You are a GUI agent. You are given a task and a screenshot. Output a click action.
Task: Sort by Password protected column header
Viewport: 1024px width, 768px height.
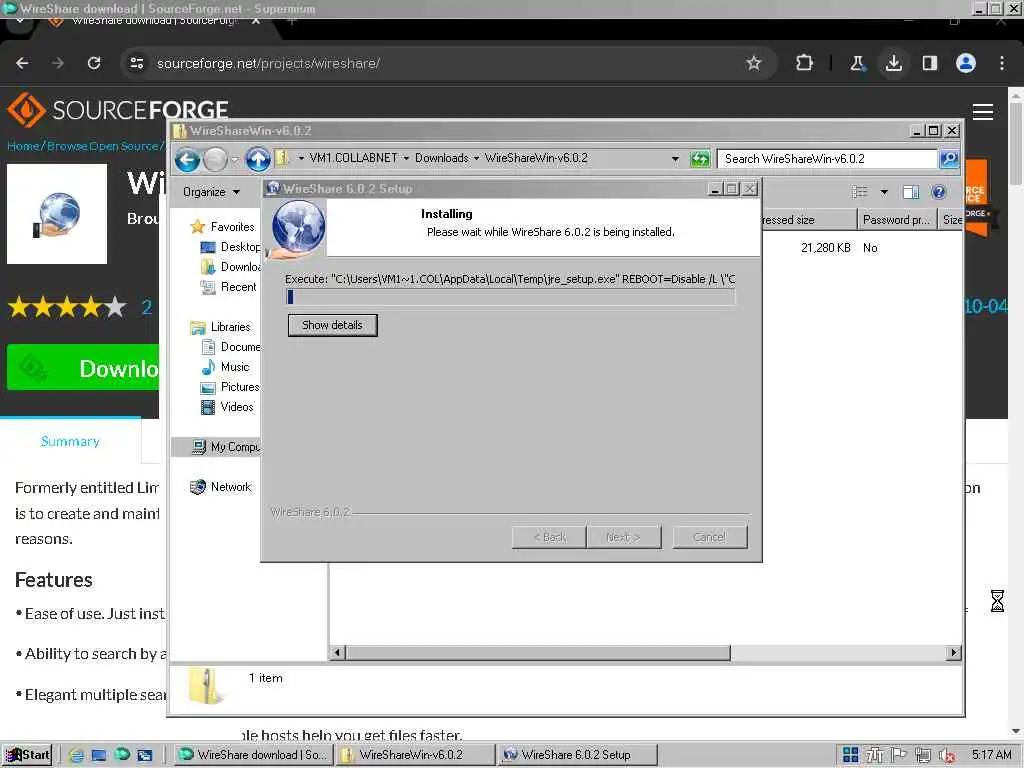click(896, 220)
